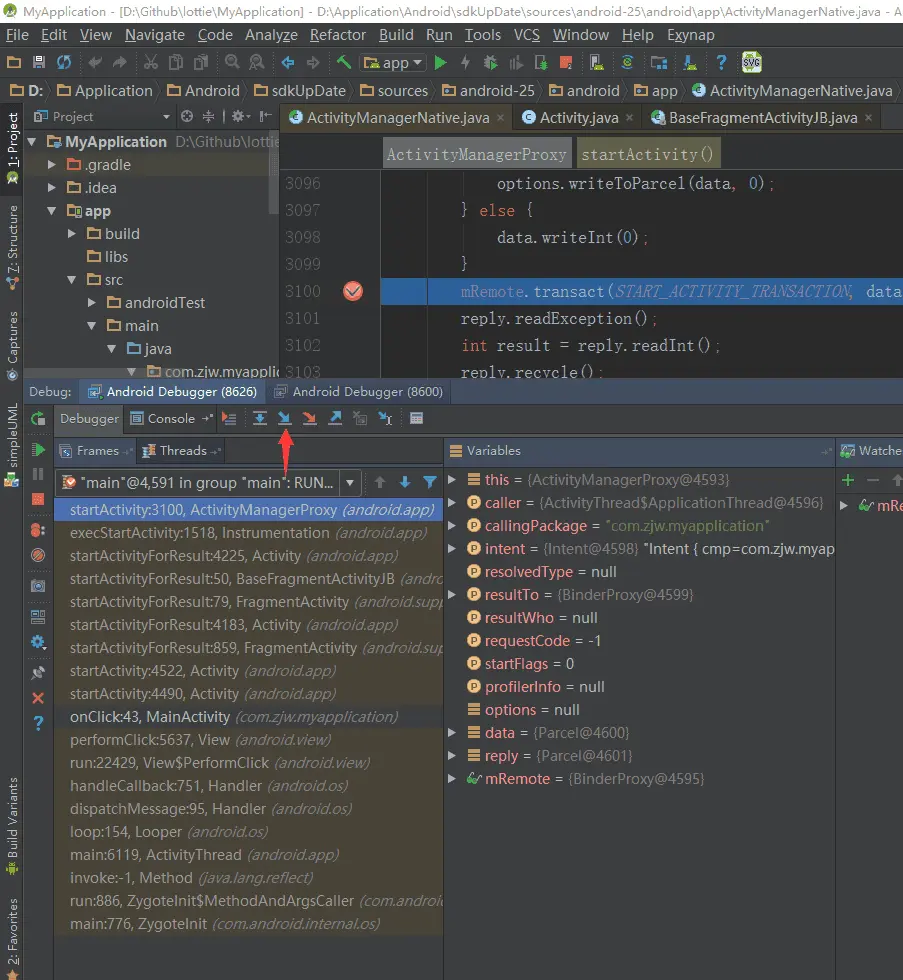The height and width of the screenshot is (980, 903).
Task: Expand the build folder in the project tree
Action: pyautogui.click(x=72, y=234)
